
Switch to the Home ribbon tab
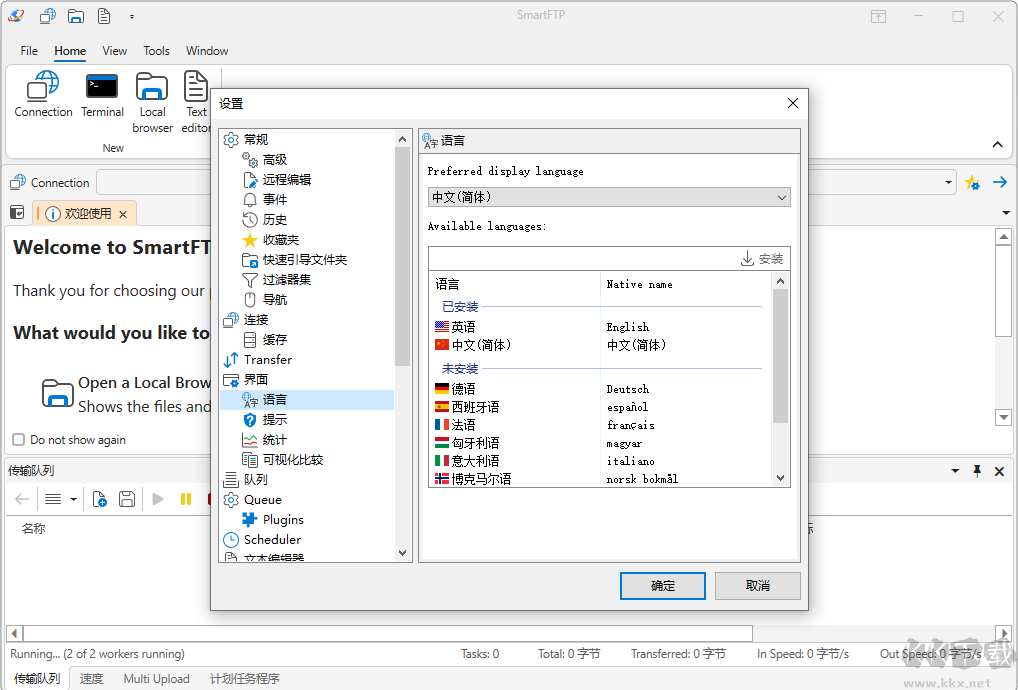(69, 51)
